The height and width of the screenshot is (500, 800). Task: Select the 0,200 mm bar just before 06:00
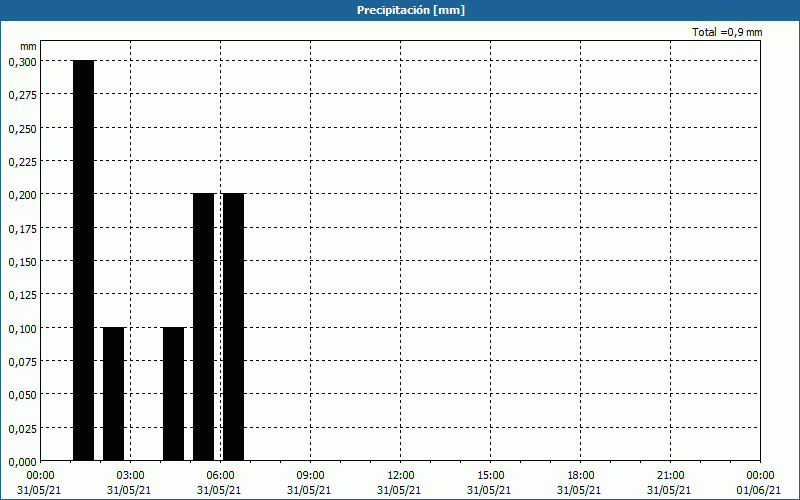coord(204,327)
